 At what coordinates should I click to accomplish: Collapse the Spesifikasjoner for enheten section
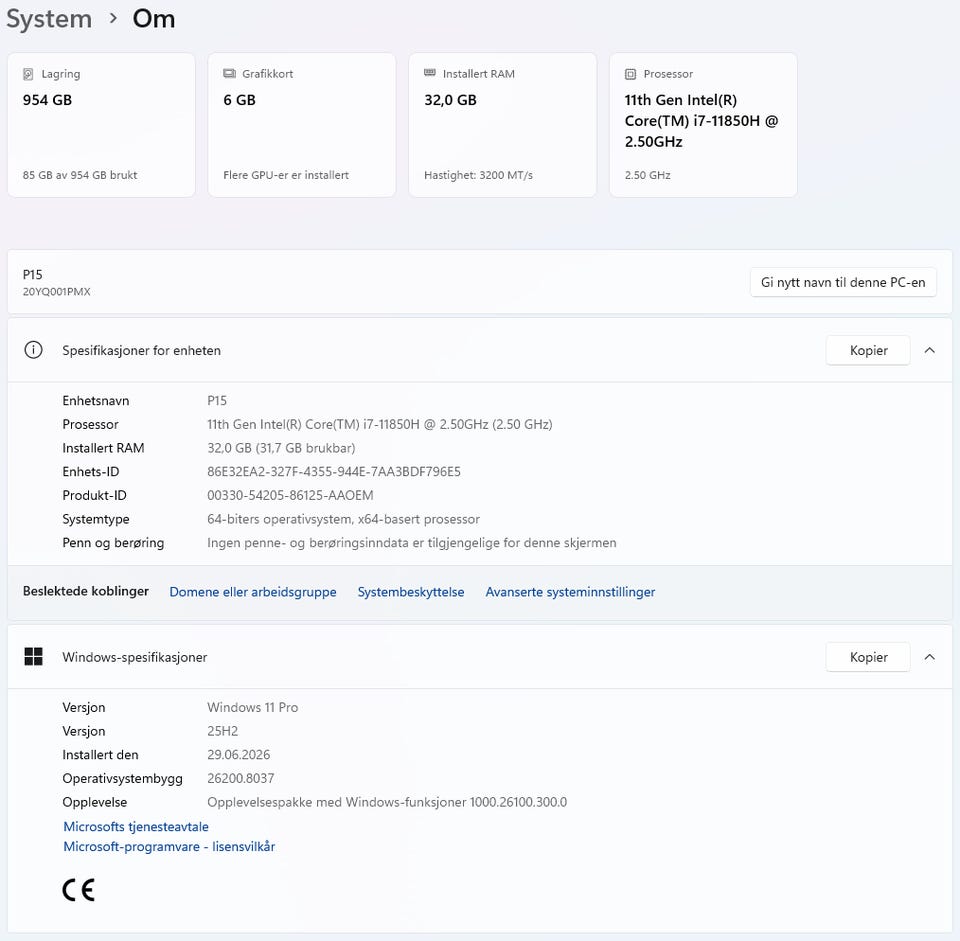click(x=929, y=350)
